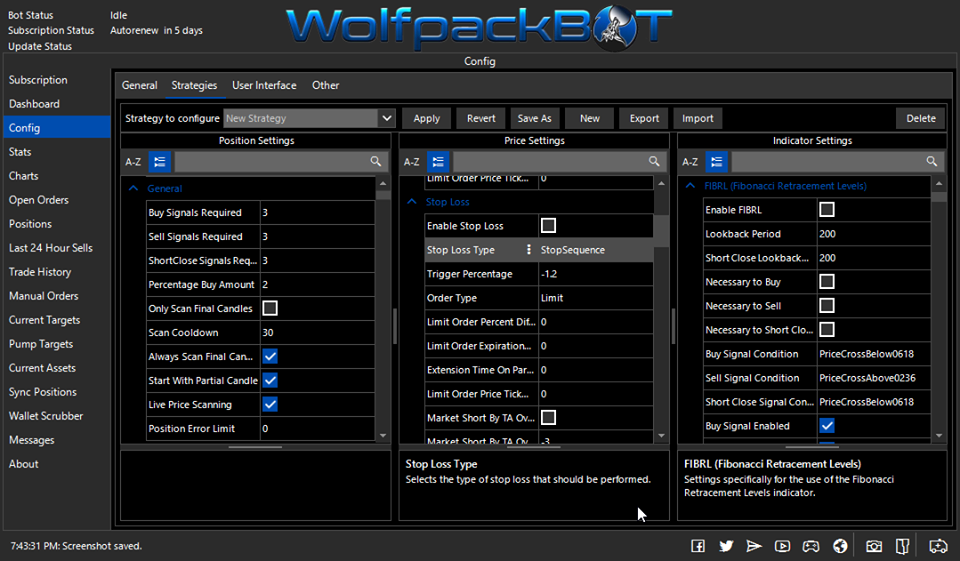Open the YouTube play icon
Screen dimensions: 960x561
click(x=782, y=546)
